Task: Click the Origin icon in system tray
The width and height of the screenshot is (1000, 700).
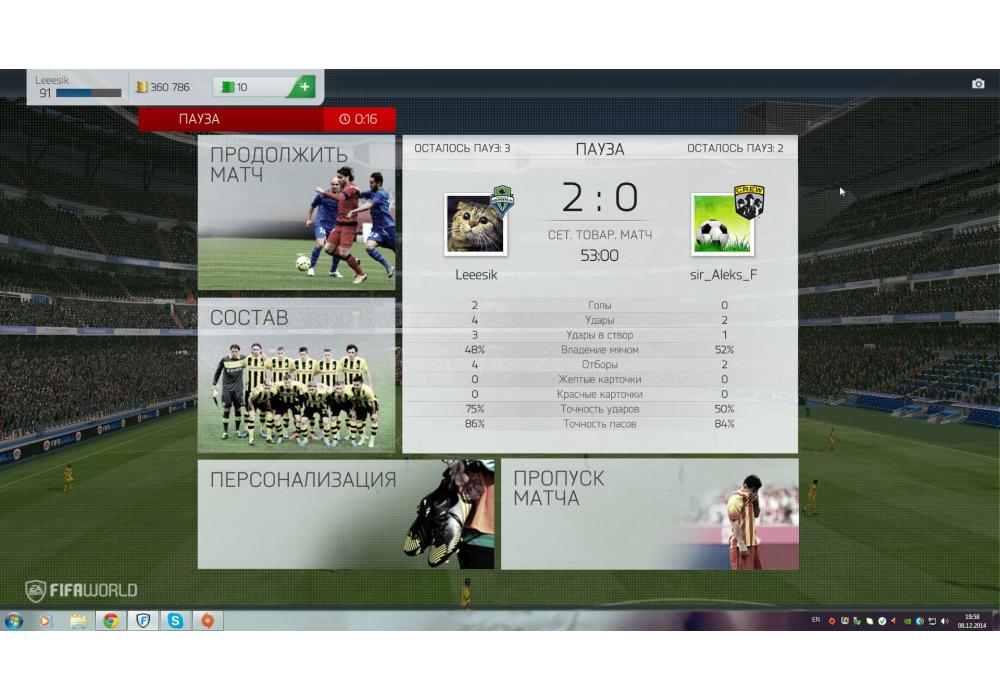Action: (x=832, y=621)
